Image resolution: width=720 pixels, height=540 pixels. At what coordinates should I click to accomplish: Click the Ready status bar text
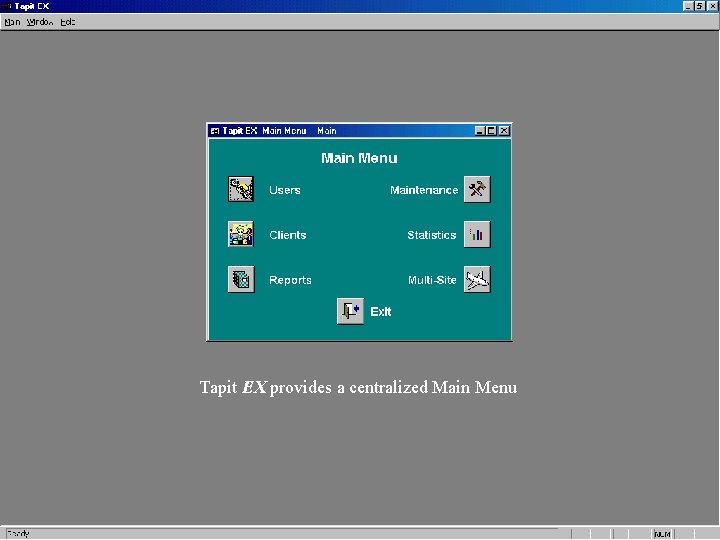(x=18, y=534)
